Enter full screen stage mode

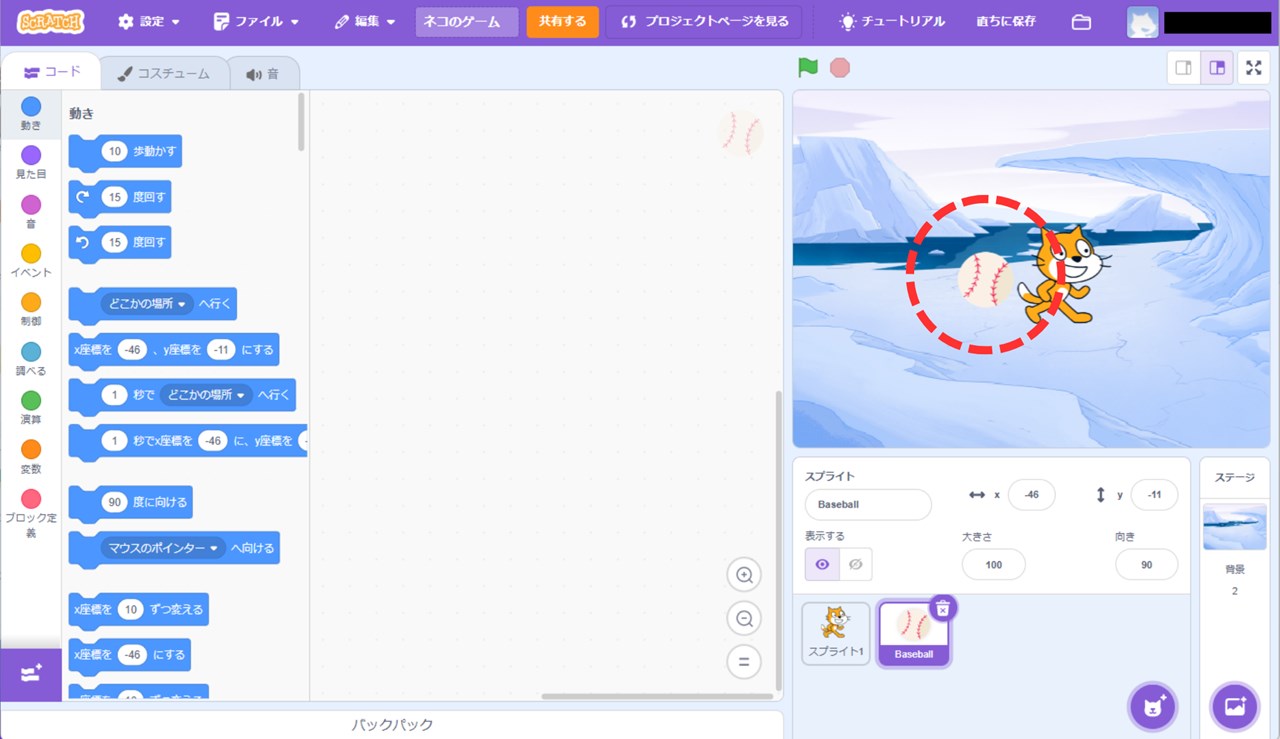[1254, 68]
